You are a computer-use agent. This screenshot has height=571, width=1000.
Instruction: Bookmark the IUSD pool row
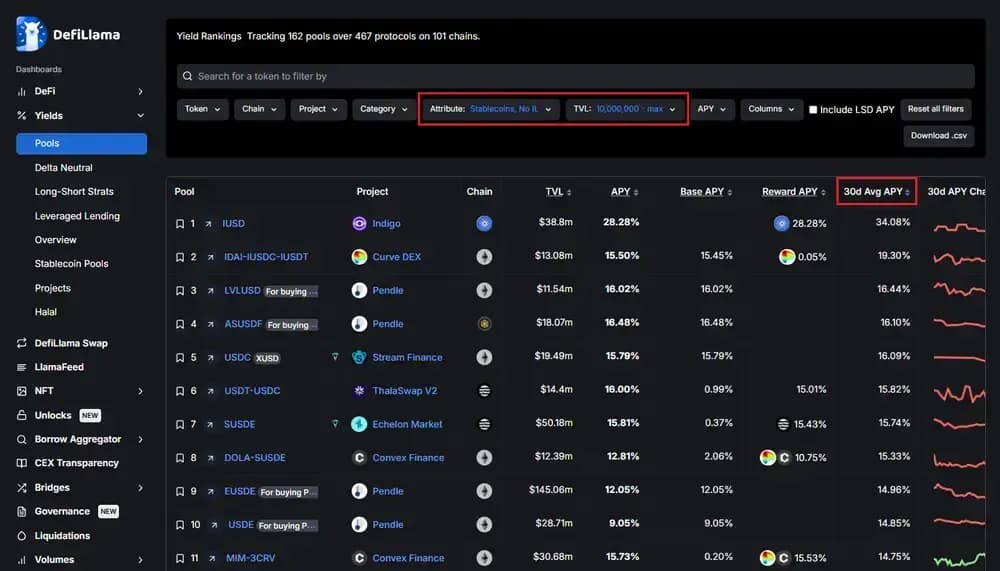[179, 224]
